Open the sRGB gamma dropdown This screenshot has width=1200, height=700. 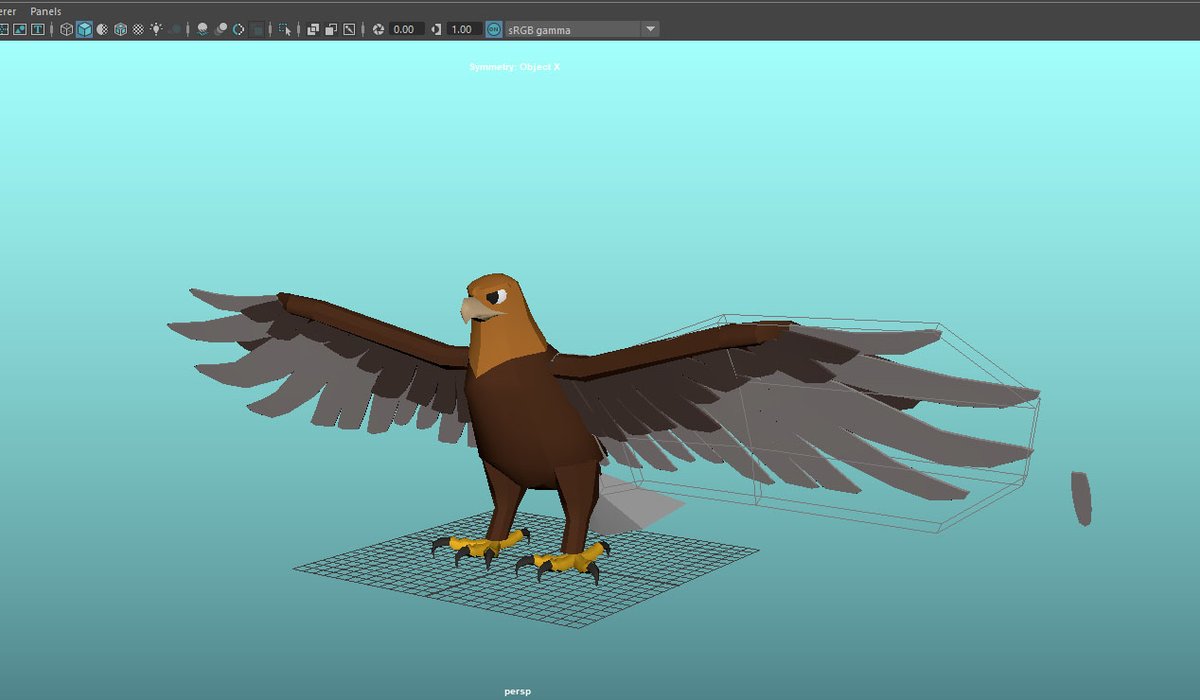pos(582,29)
